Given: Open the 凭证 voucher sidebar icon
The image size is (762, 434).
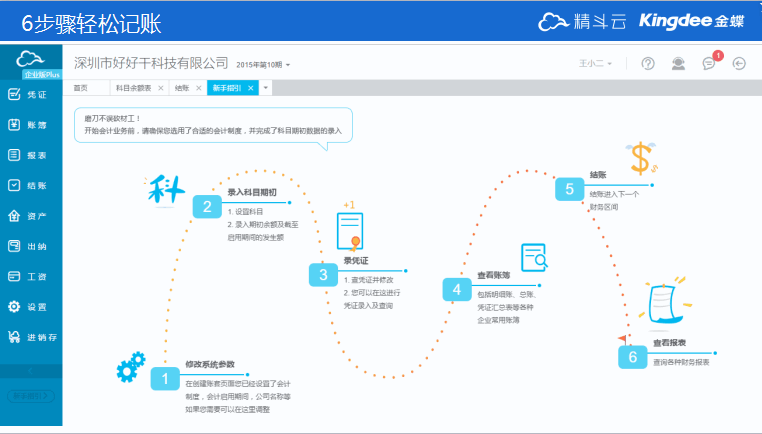Looking at the screenshot, I should (x=14, y=94).
